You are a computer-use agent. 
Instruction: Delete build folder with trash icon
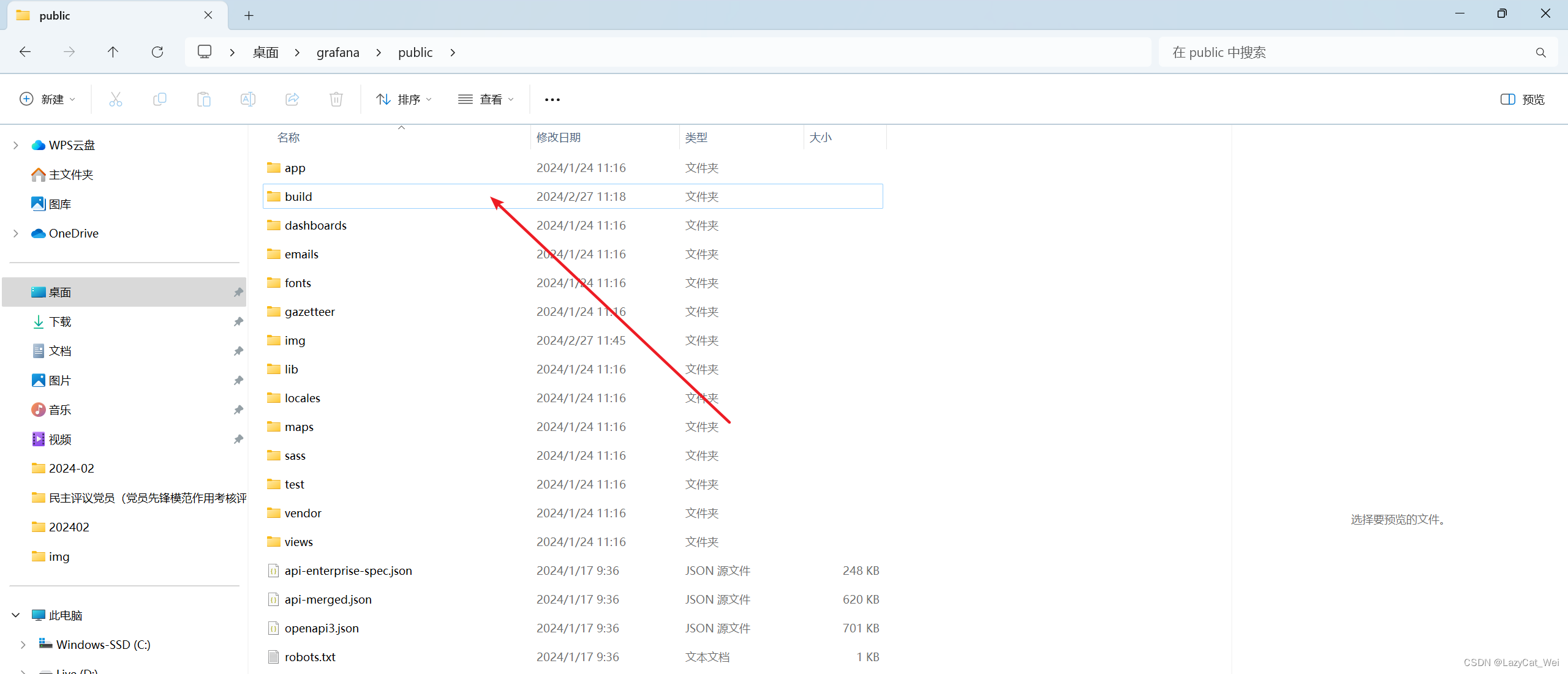tap(336, 99)
